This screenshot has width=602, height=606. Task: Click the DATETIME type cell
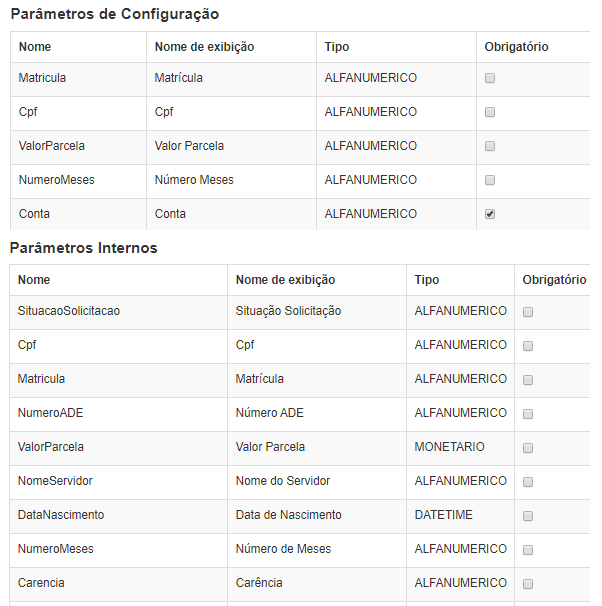[444, 515]
